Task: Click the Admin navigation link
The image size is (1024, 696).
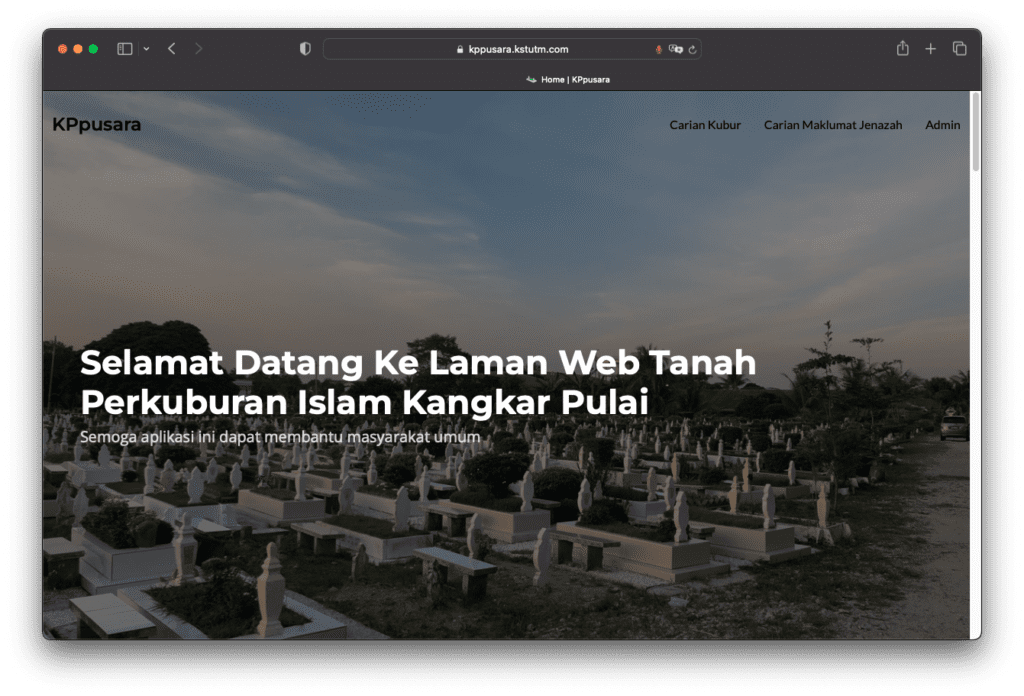Action: [x=942, y=124]
